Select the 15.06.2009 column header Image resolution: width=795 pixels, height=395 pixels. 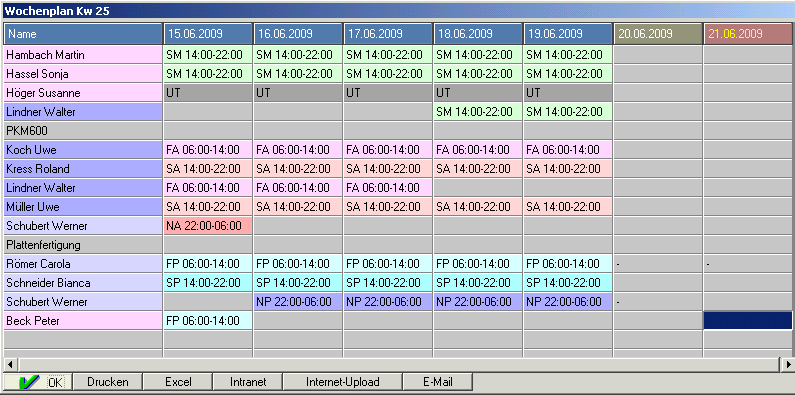tap(208, 34)
